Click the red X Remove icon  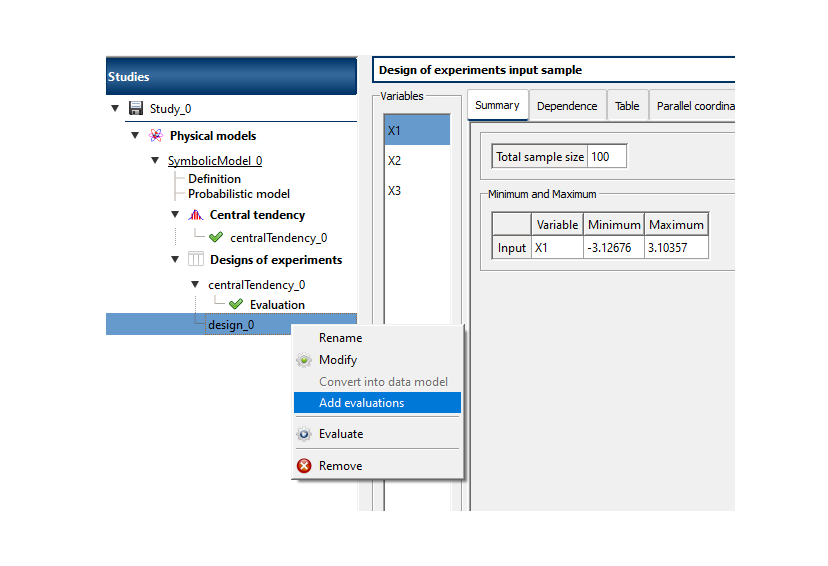click(x=304, y=466)
